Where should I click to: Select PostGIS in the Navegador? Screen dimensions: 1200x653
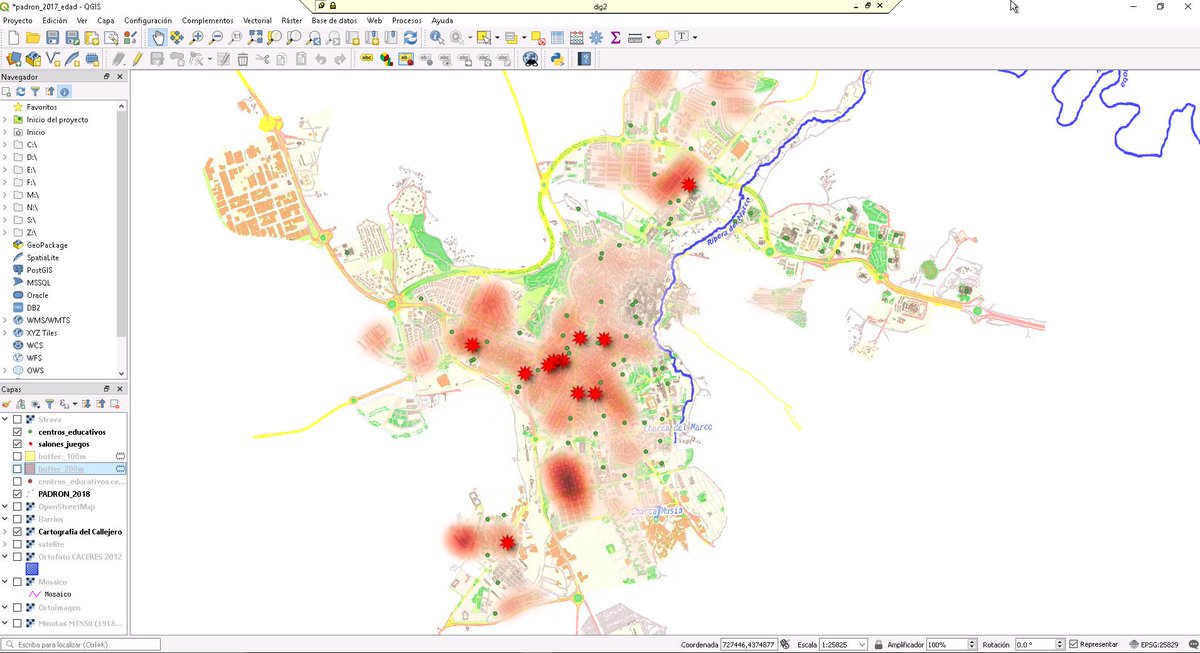click(39, 270)
